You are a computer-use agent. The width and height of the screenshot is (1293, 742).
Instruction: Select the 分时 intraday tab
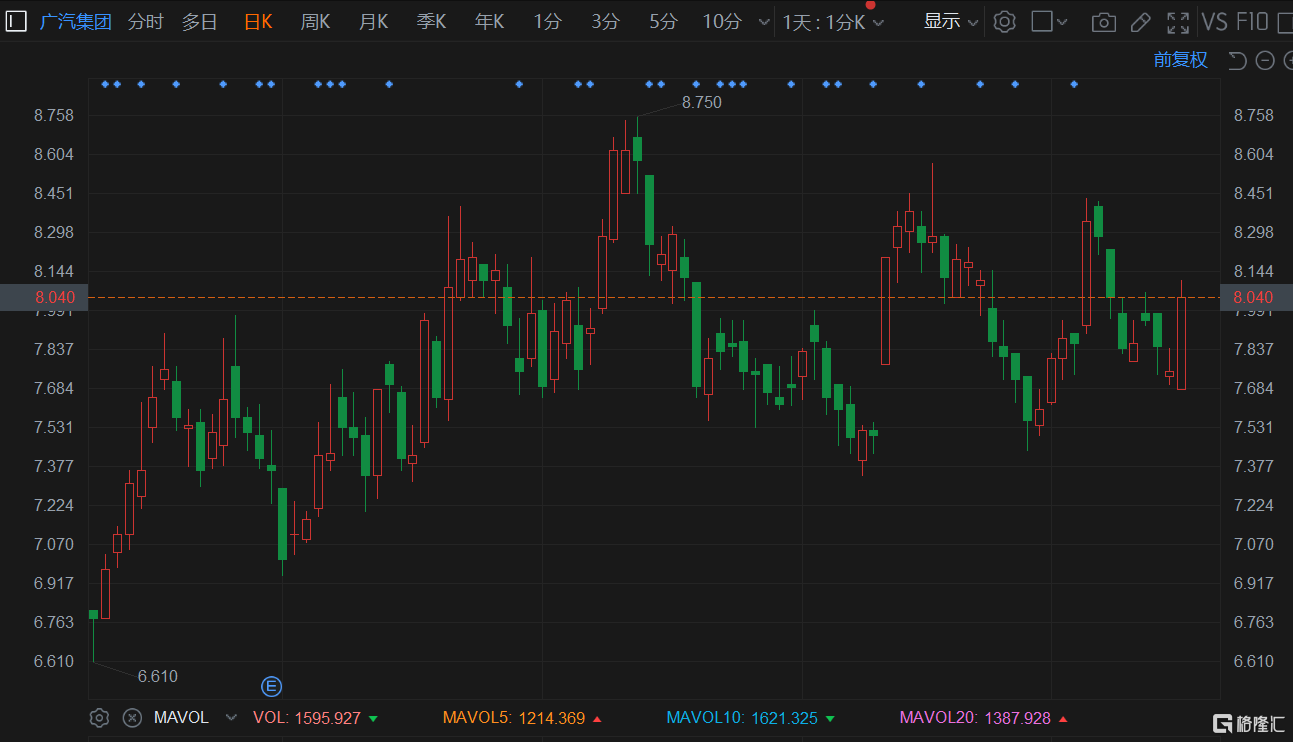pyautogui.click(x=146, y=22)
